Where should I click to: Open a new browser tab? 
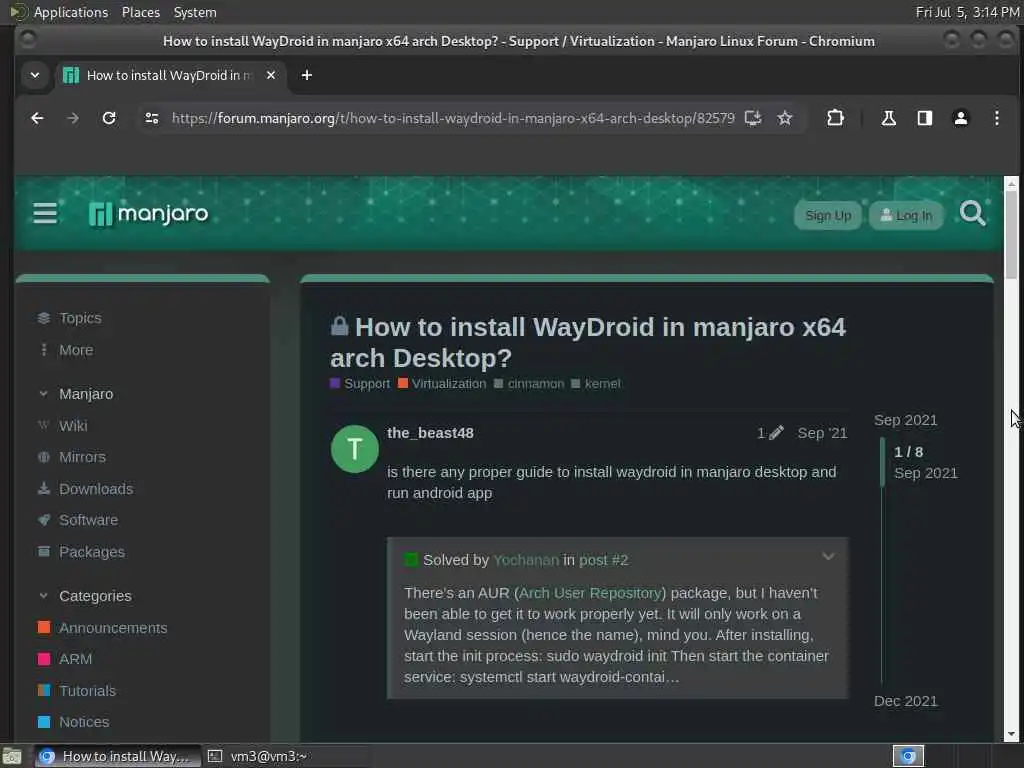pyautogui.click(x=306, y=75)
